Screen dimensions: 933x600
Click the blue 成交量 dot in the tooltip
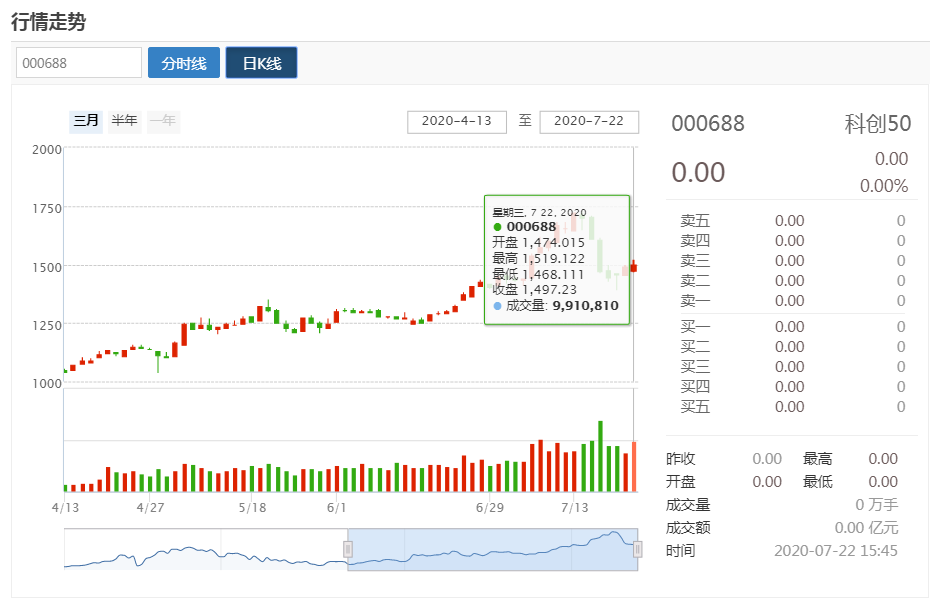click(x=498, y=305)
